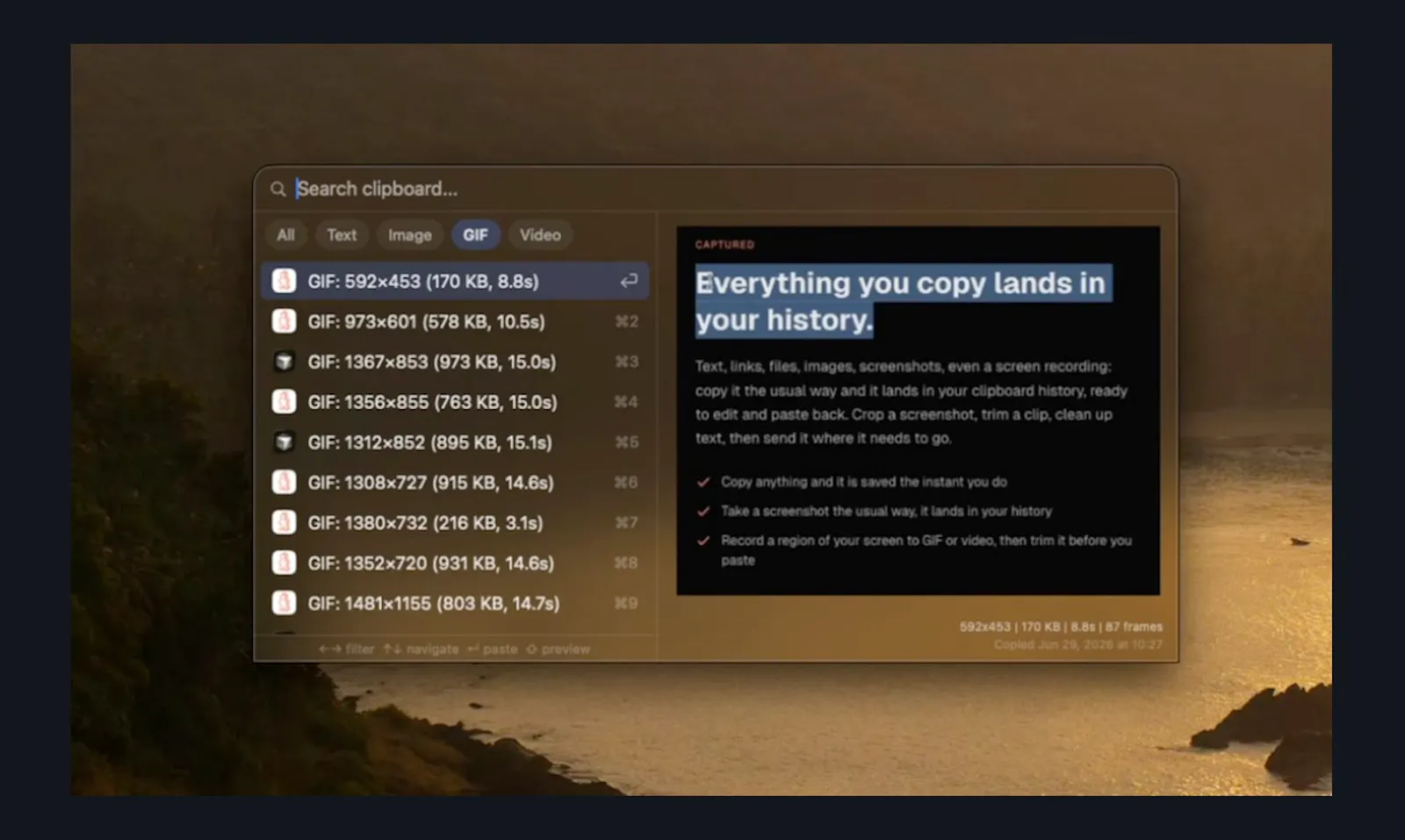The height and width of the screenshot is (840, 1405).
Task: Click app icon of GIF 1367×853 row
Action: (284, 362)
